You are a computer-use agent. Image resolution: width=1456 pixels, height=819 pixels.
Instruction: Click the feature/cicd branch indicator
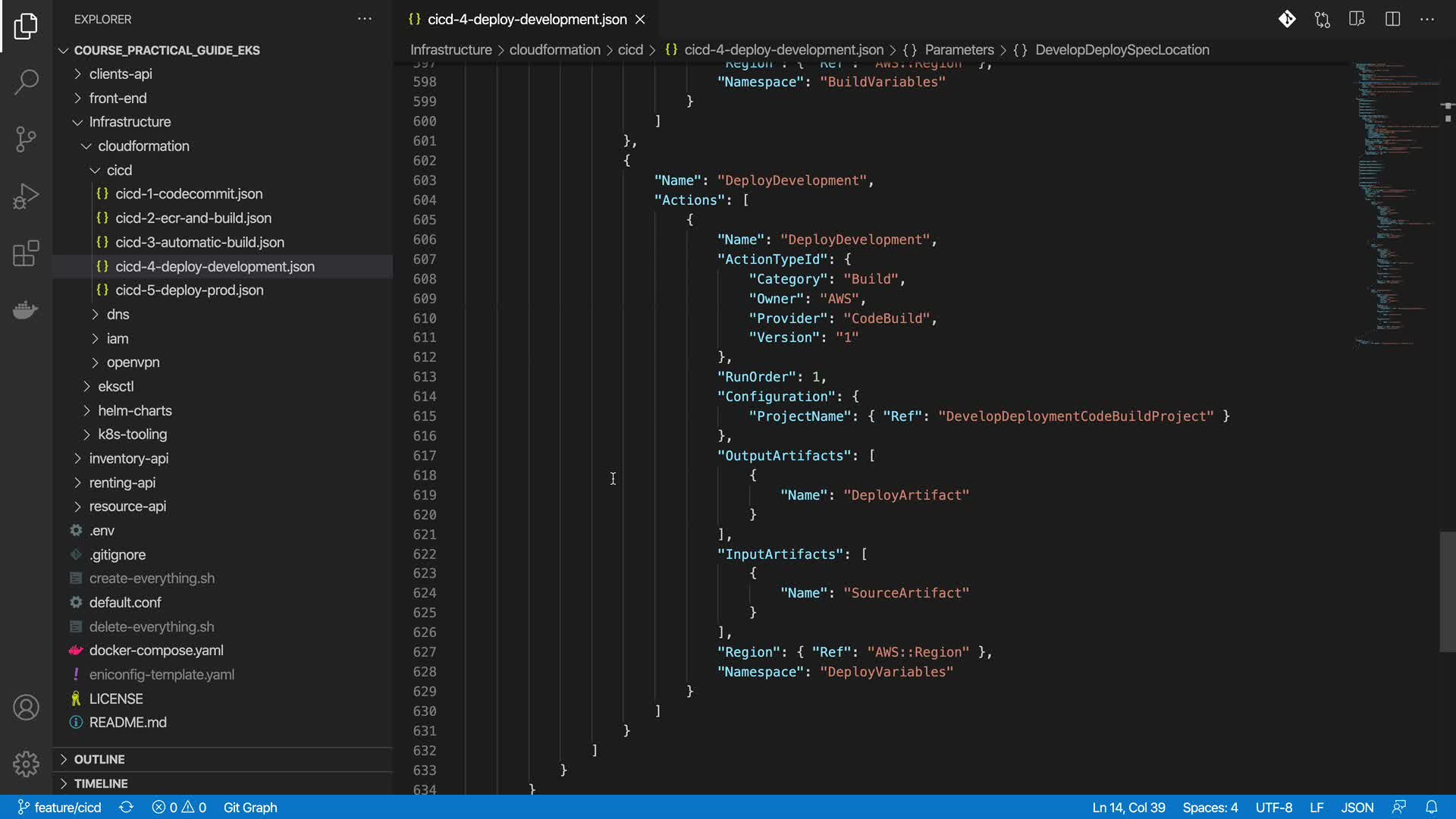coord(59,807)
